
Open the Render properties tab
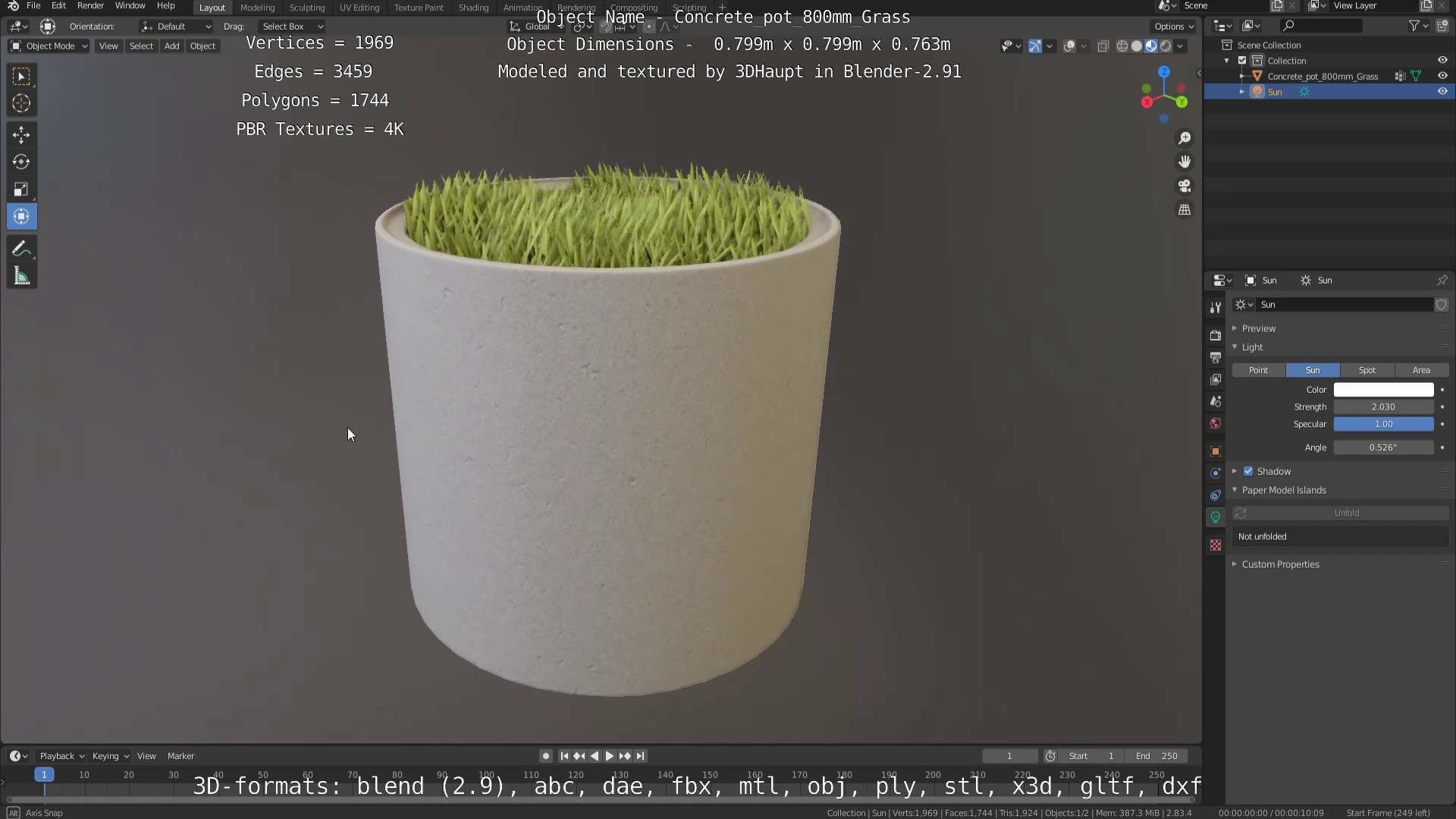coord(1216,335)
